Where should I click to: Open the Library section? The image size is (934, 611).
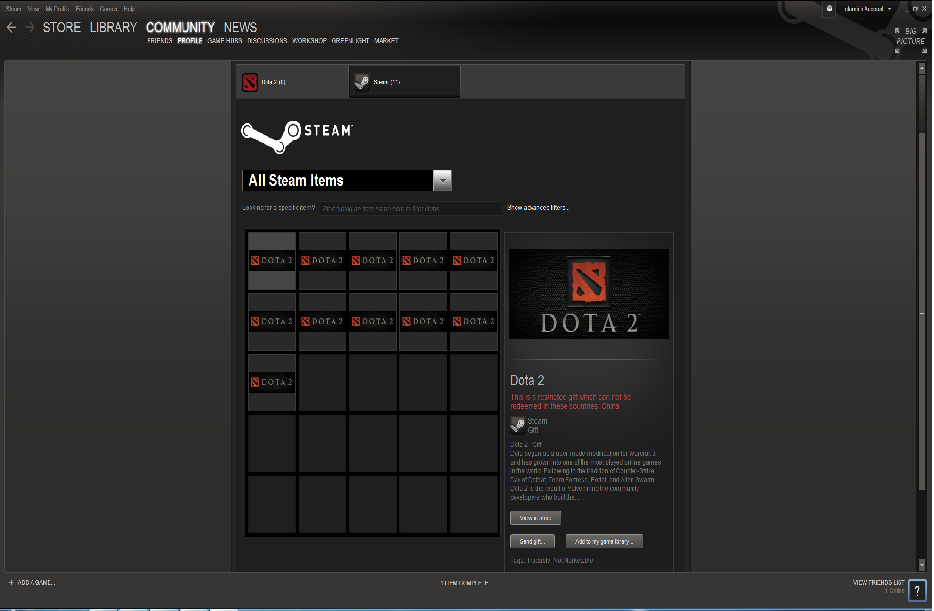click(113, 28)
